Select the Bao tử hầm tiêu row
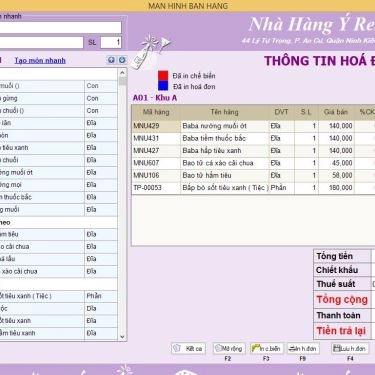The image size is (375, 375). 253,175
